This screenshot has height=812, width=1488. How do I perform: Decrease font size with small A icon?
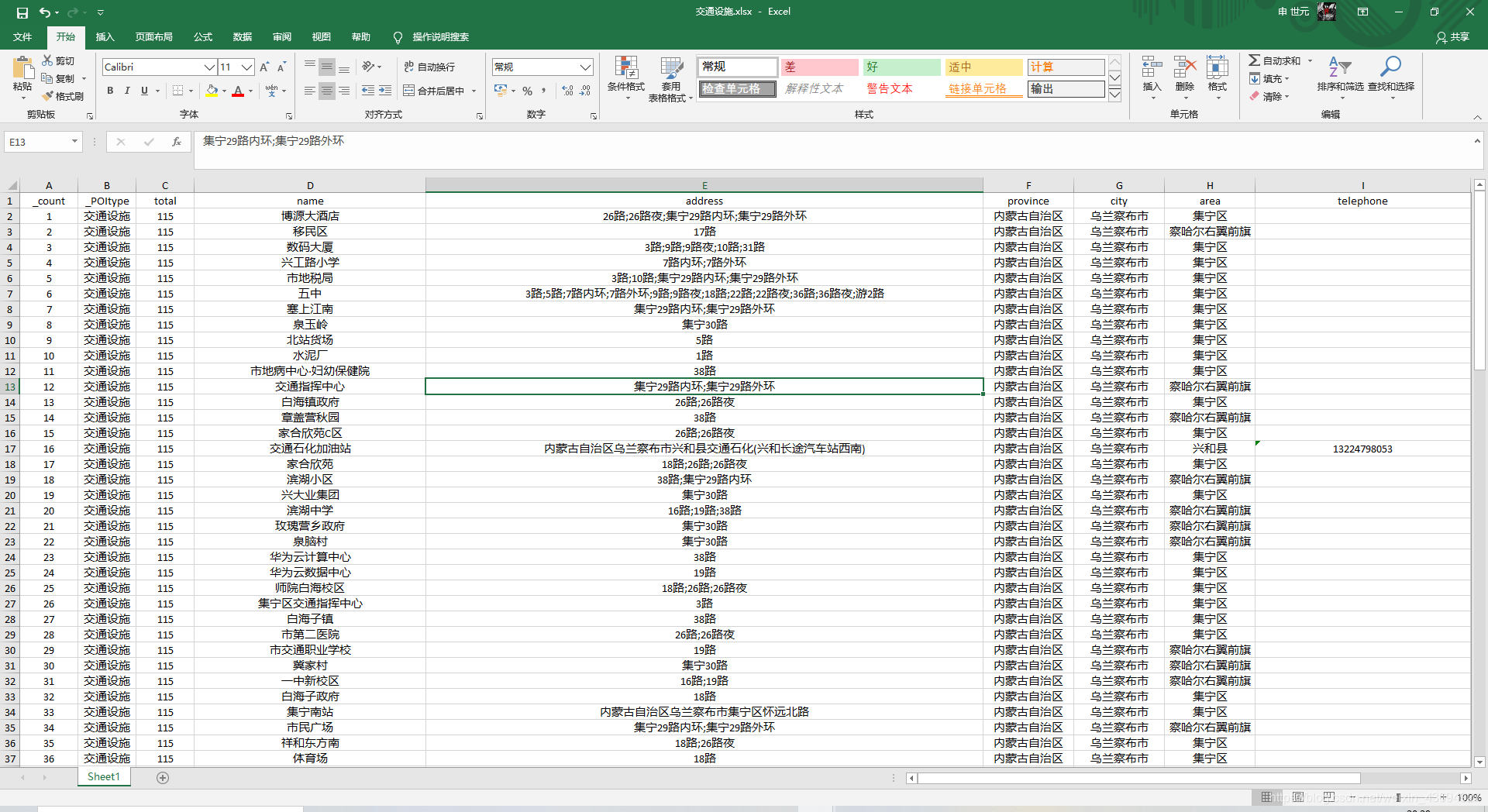tap(281, 67)
